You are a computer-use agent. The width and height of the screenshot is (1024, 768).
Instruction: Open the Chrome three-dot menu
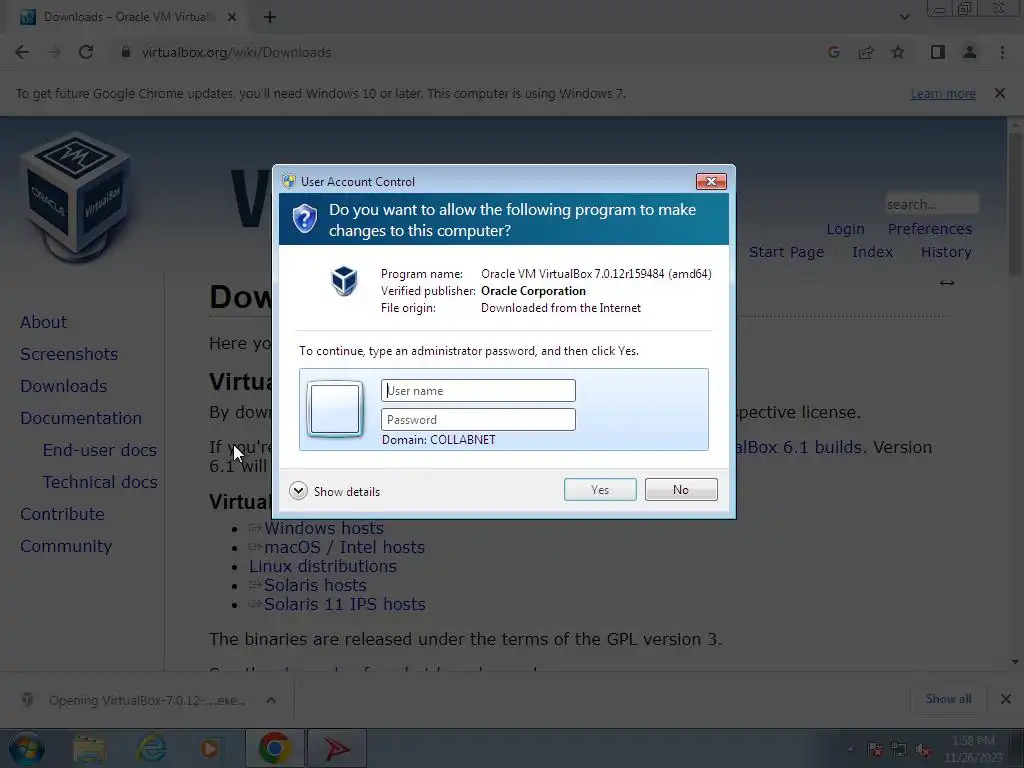coord(1002,52)
